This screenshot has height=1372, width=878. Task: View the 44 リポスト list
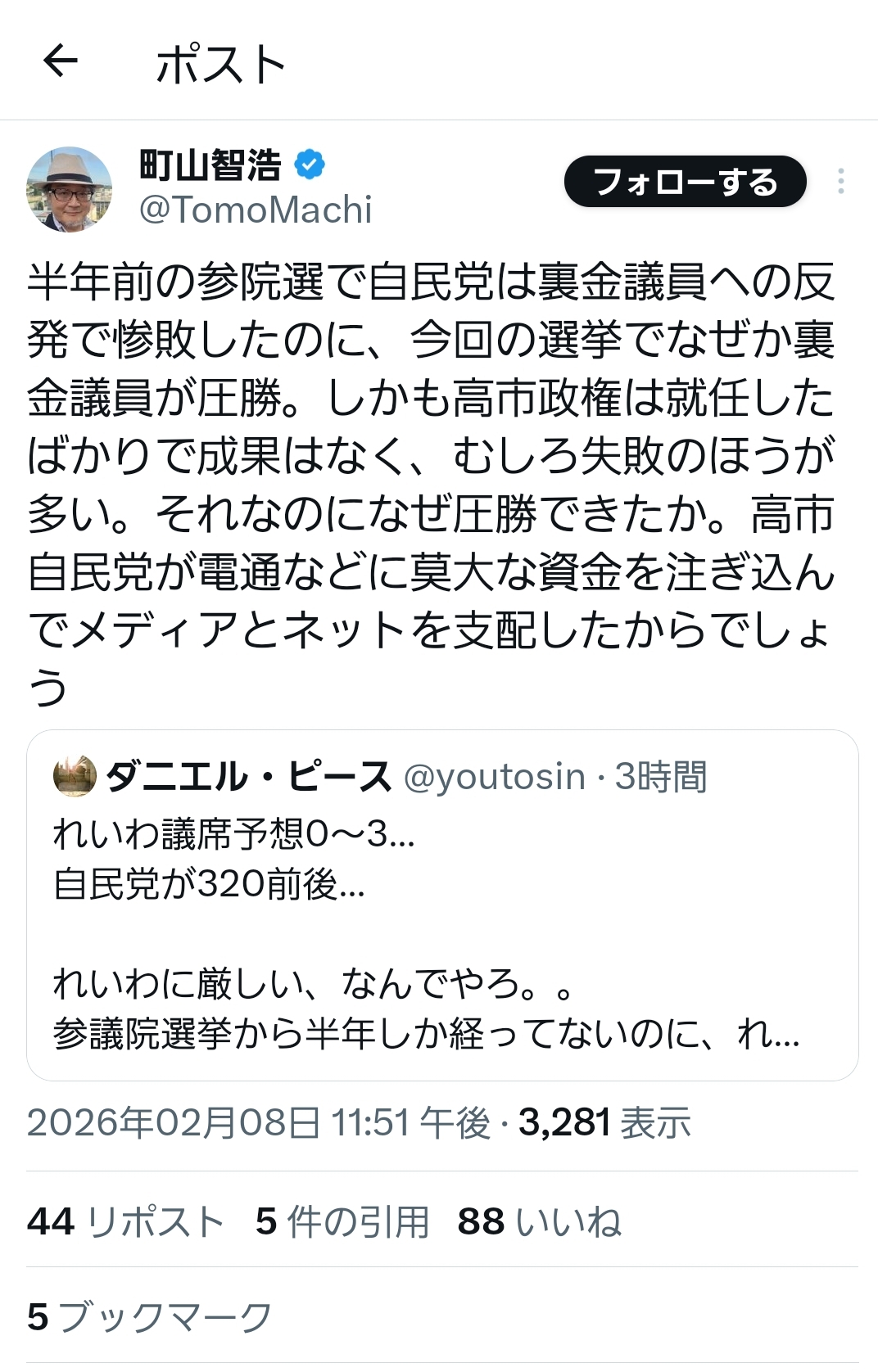click(x=125, y=1221)
